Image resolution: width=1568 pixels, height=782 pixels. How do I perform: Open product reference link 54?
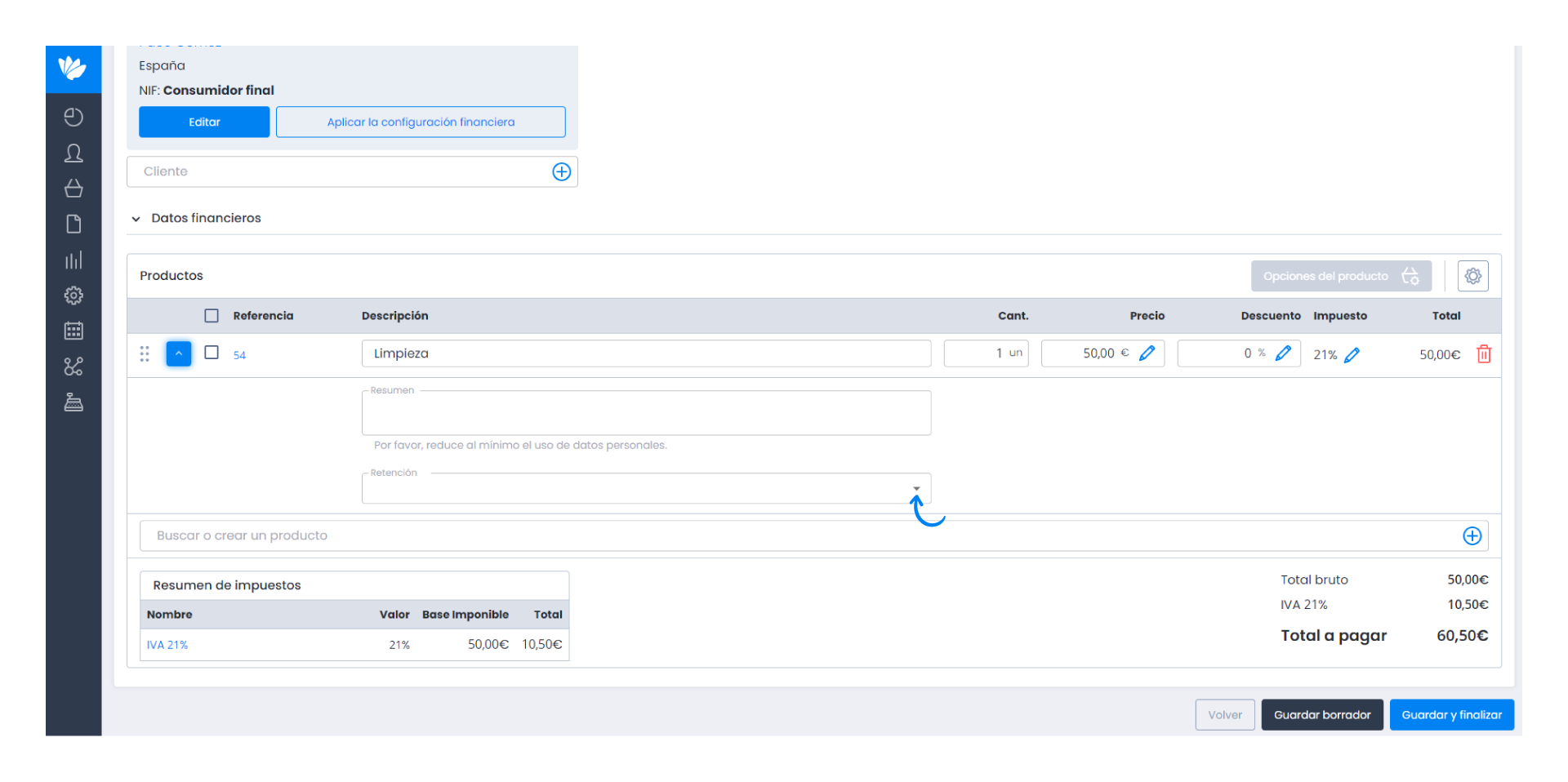pos(239,355)
